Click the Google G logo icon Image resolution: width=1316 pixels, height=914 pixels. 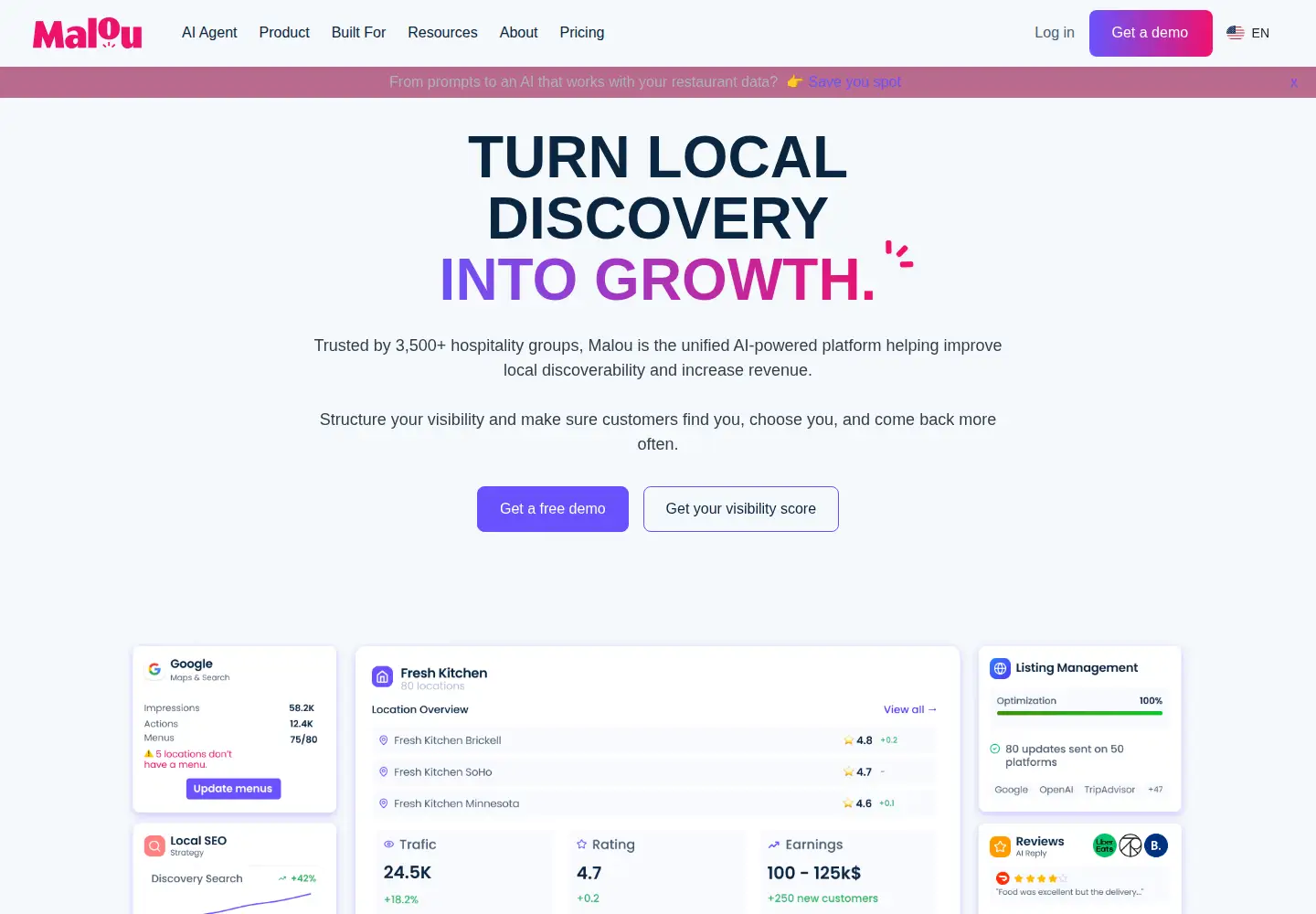154,669
